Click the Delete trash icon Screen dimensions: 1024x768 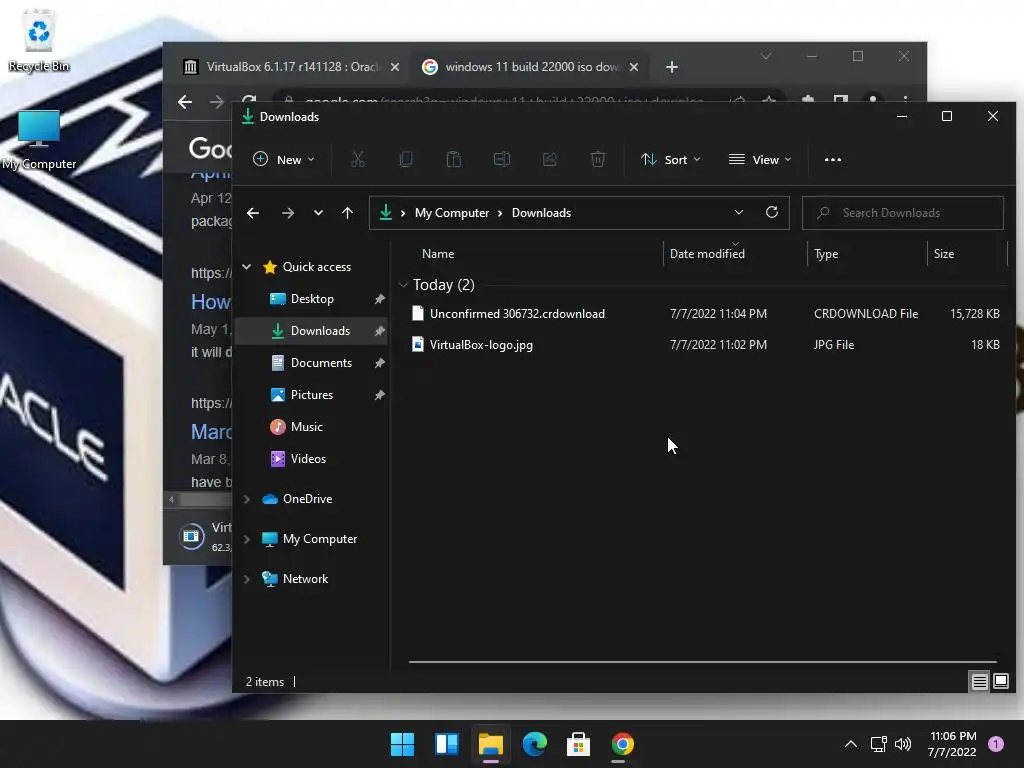(598, 159)
